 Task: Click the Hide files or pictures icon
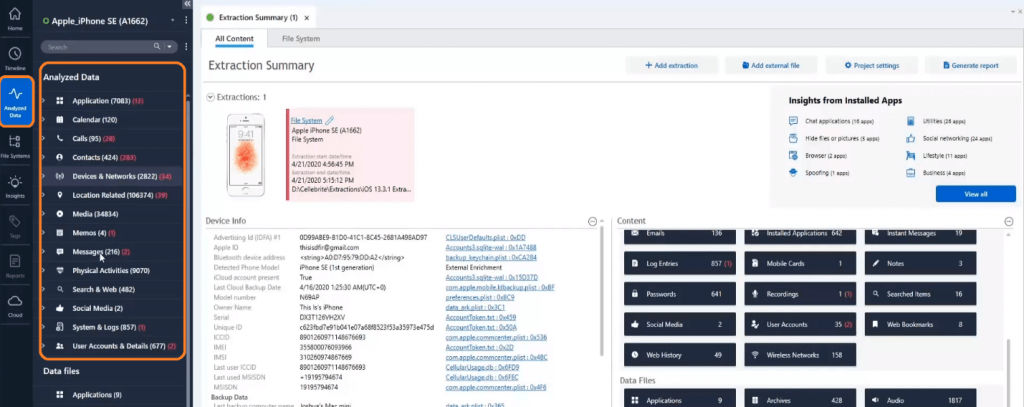coord(793,138)
